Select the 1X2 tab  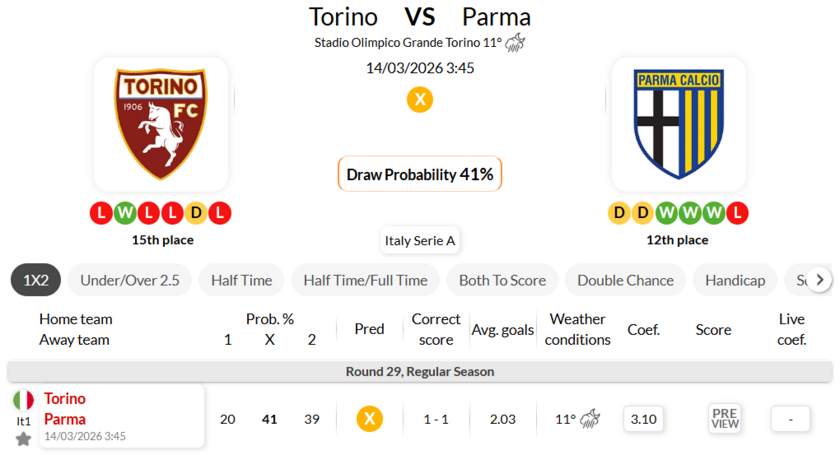(x=36, y=280)
